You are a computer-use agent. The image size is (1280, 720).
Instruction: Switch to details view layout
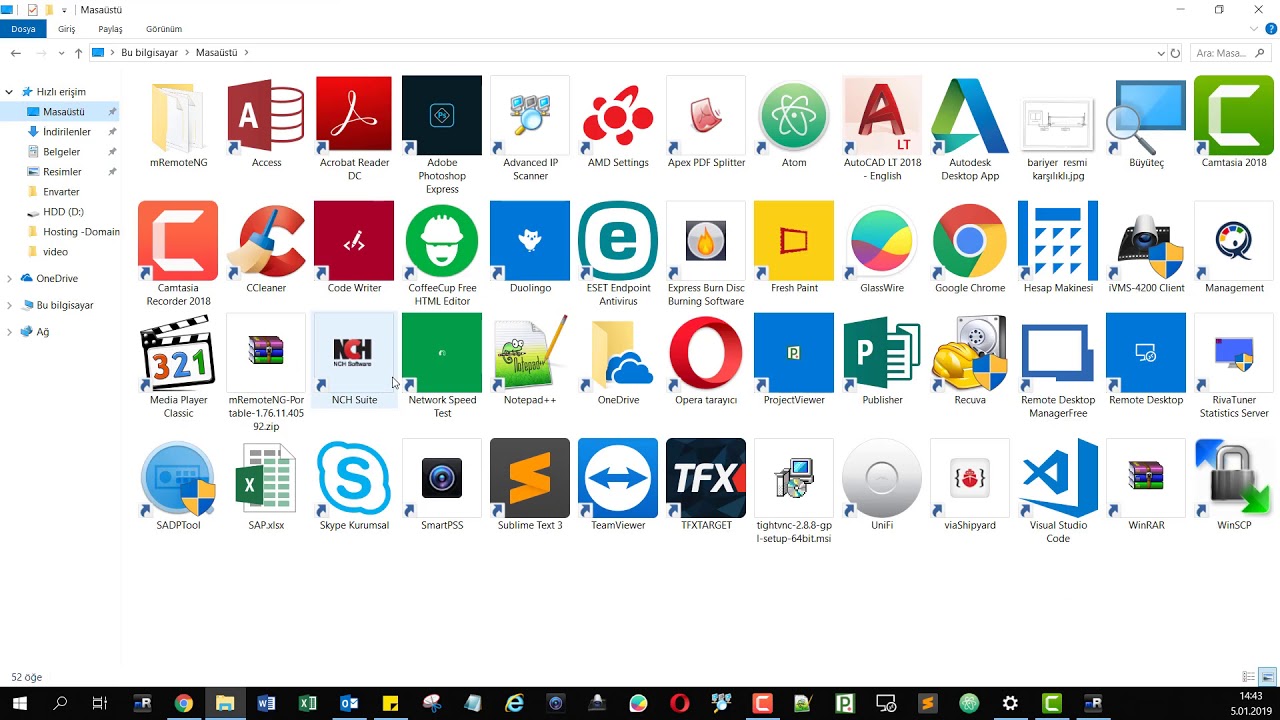pos(1248,677)
